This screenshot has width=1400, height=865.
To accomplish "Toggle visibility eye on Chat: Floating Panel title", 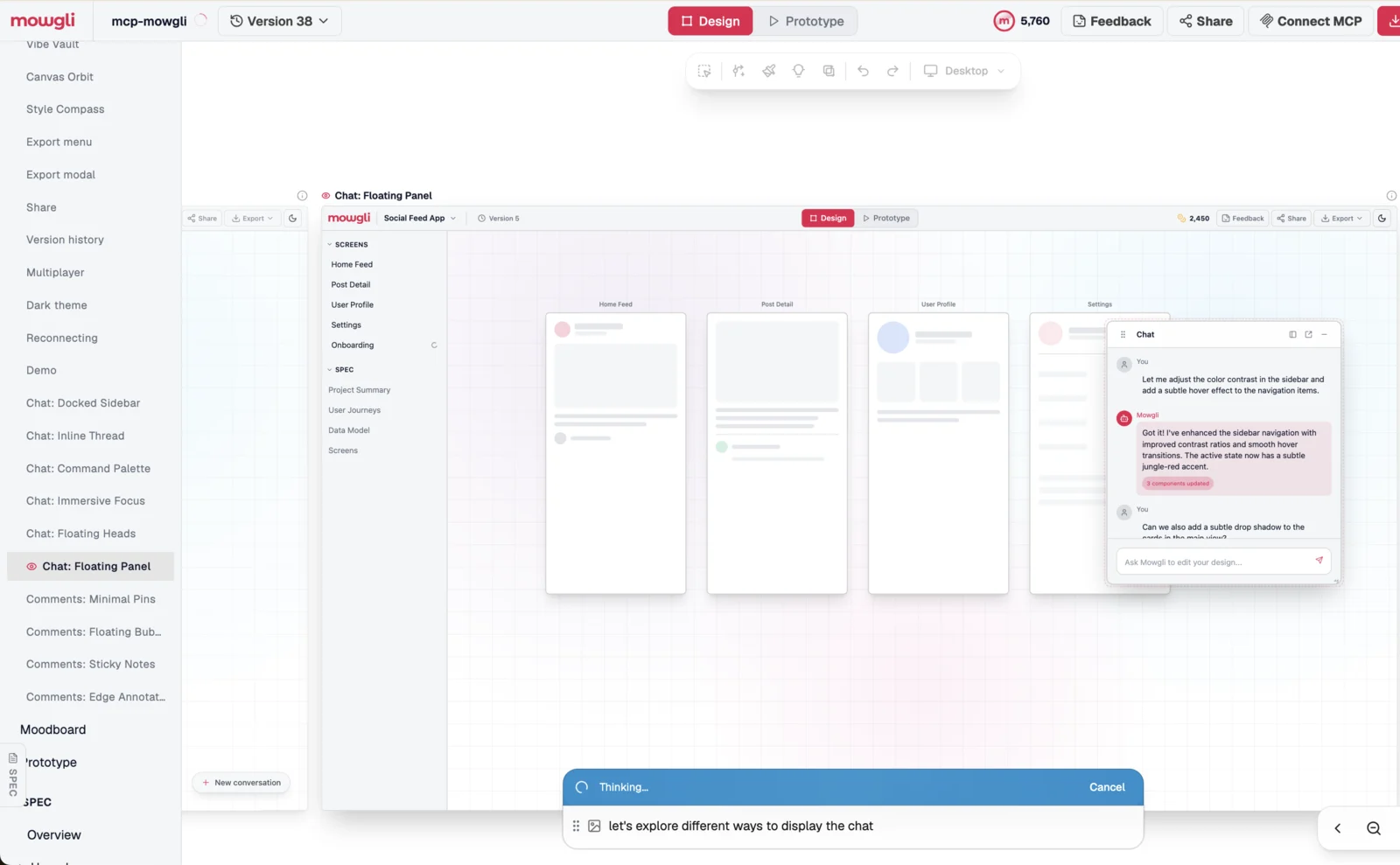I will (x=325, y=196).
